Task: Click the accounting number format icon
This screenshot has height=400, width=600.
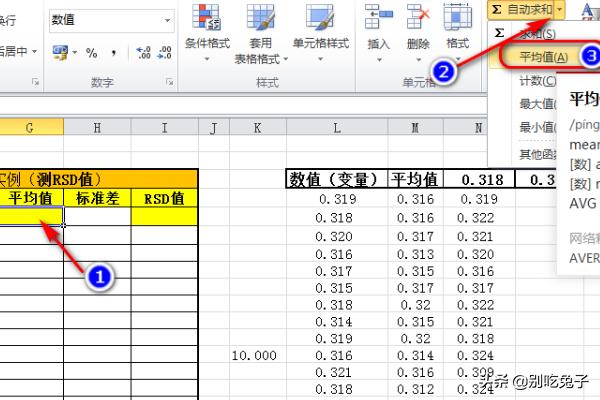Action: (x=60, y=52)
